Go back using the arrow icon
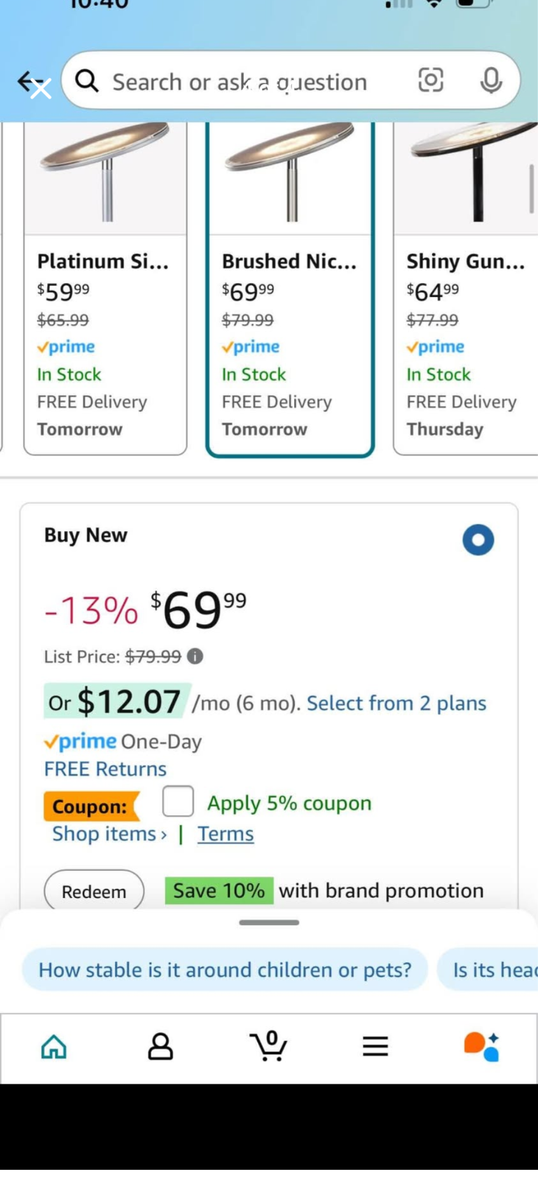The image size is (538, 1200). click(32, 84)
